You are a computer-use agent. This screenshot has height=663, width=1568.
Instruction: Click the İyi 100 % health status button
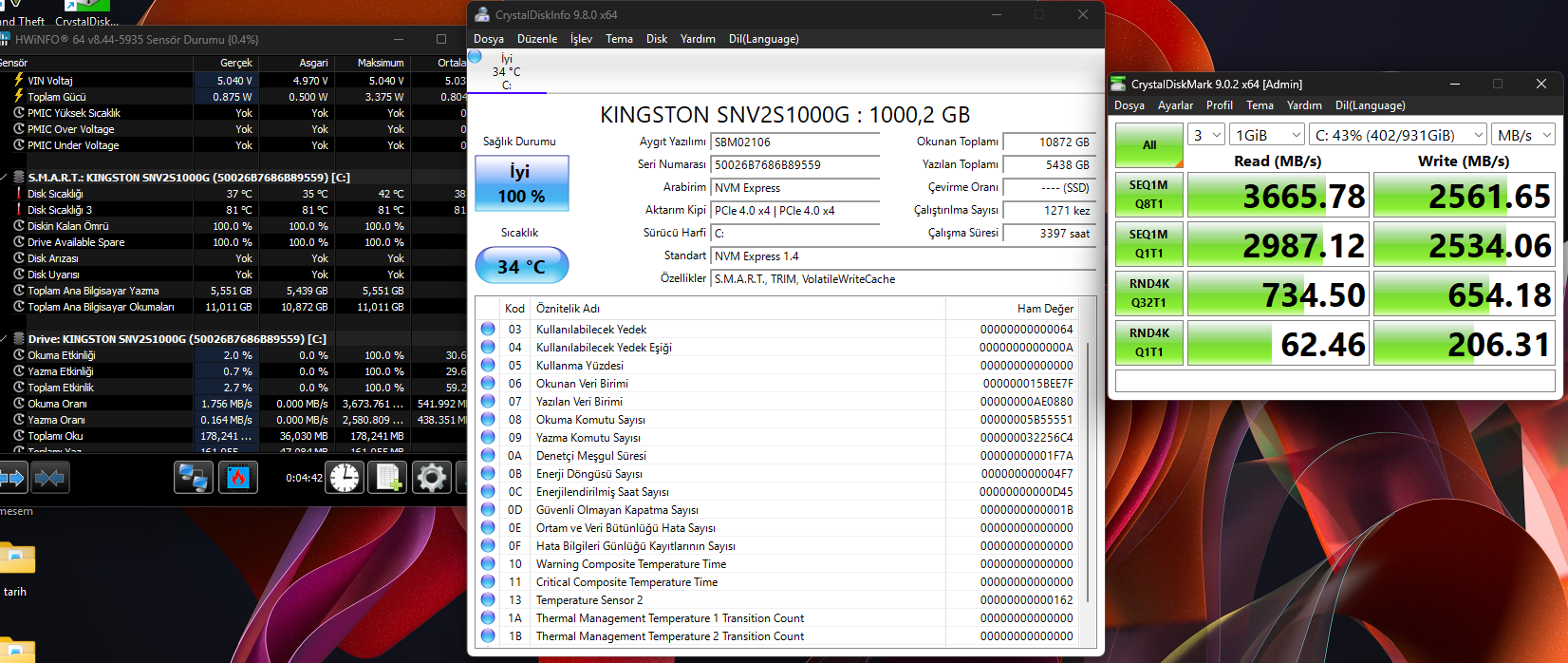[521, 183]
